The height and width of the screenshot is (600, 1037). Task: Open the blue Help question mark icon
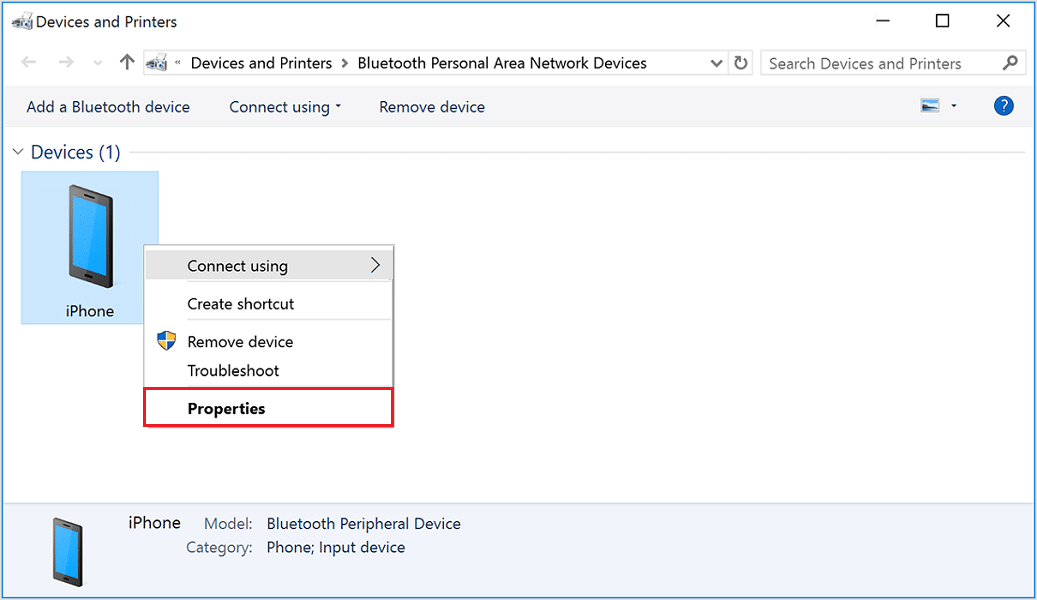(1003, 106)
